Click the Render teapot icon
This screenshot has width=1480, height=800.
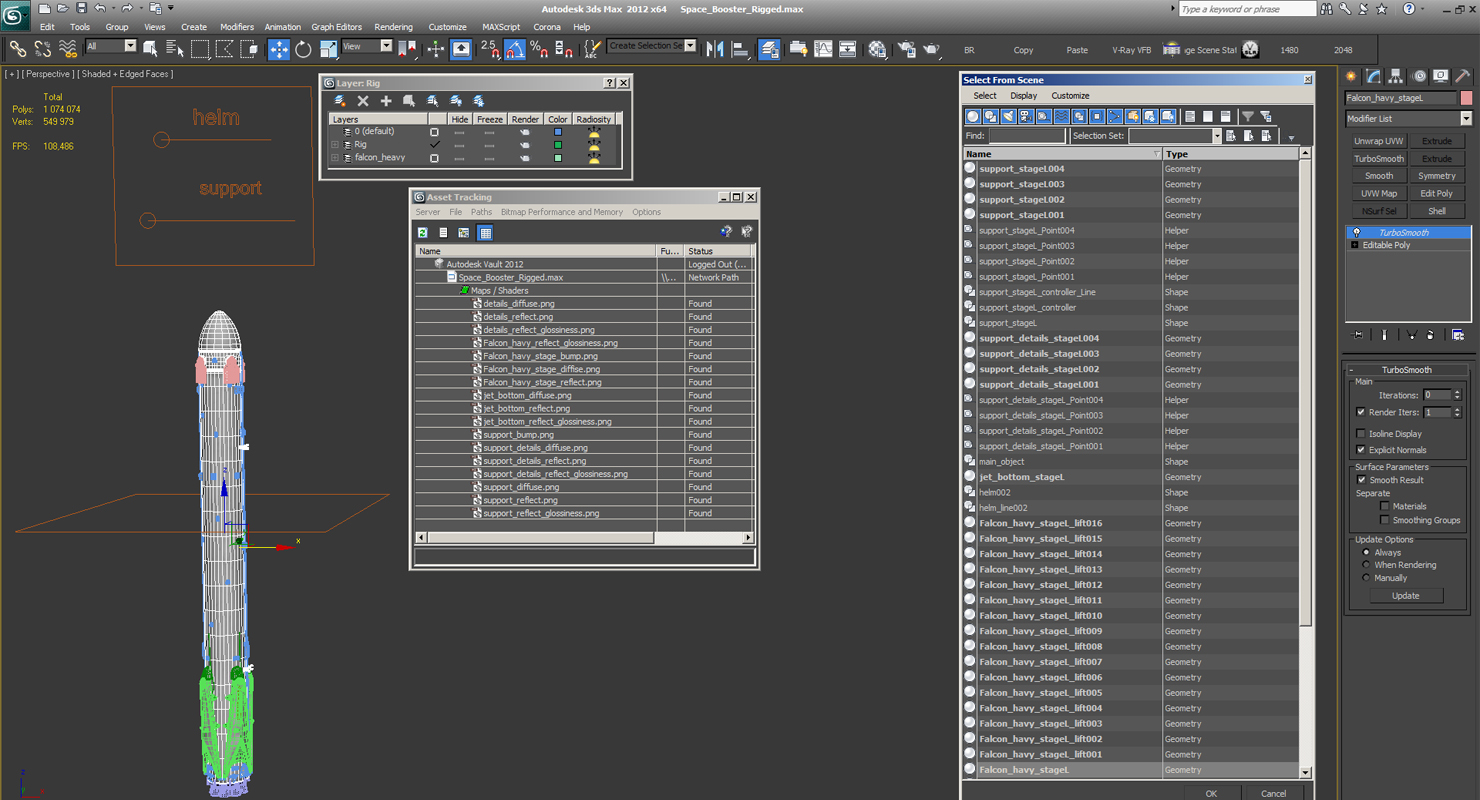931,49
